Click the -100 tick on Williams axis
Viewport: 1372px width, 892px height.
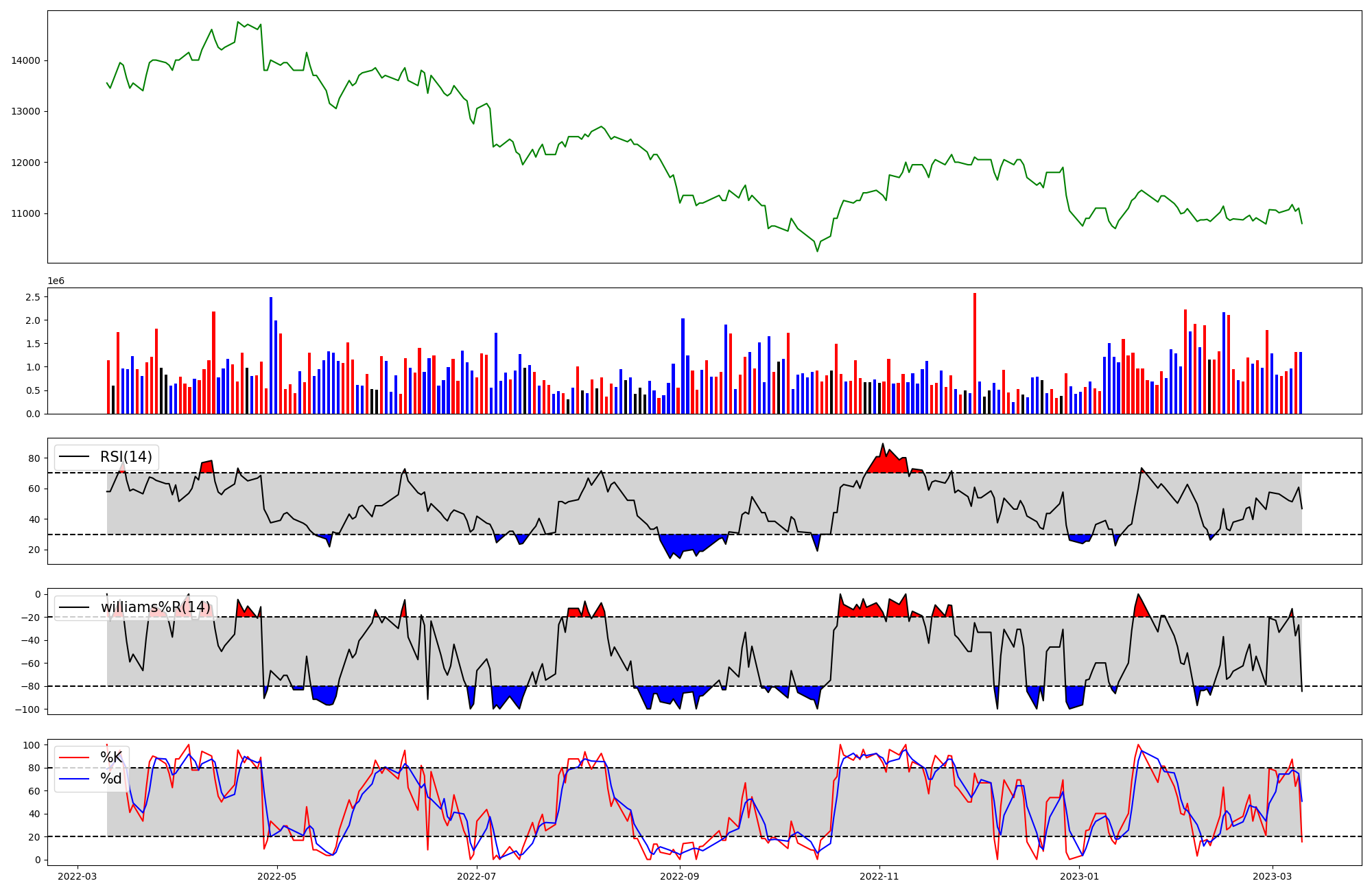click(27, 709)
